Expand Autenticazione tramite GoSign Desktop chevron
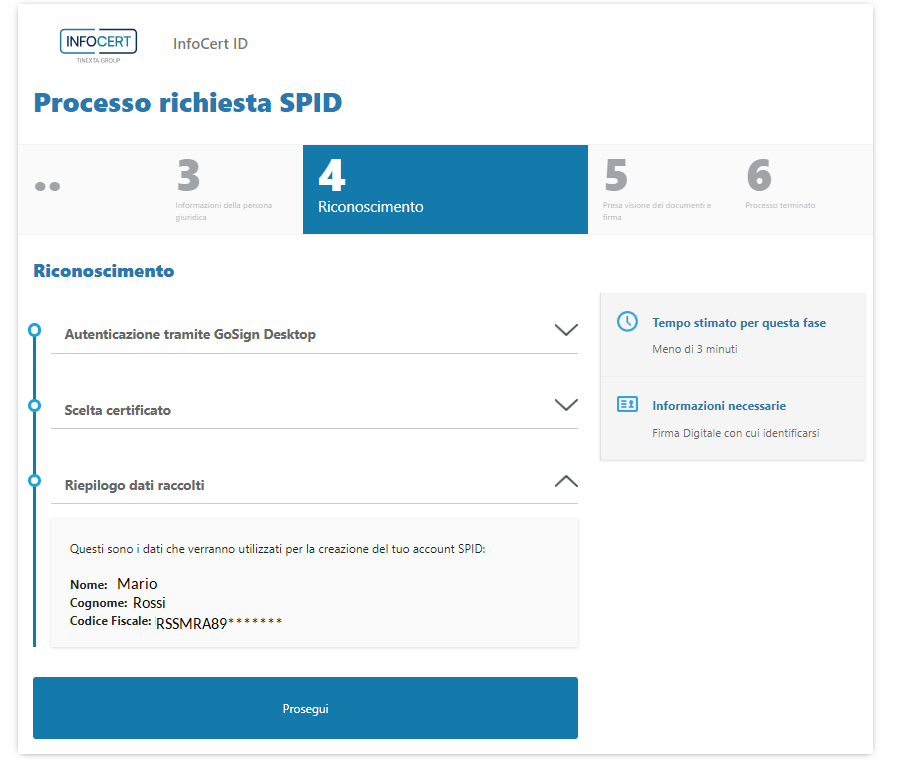 point(566,330)
